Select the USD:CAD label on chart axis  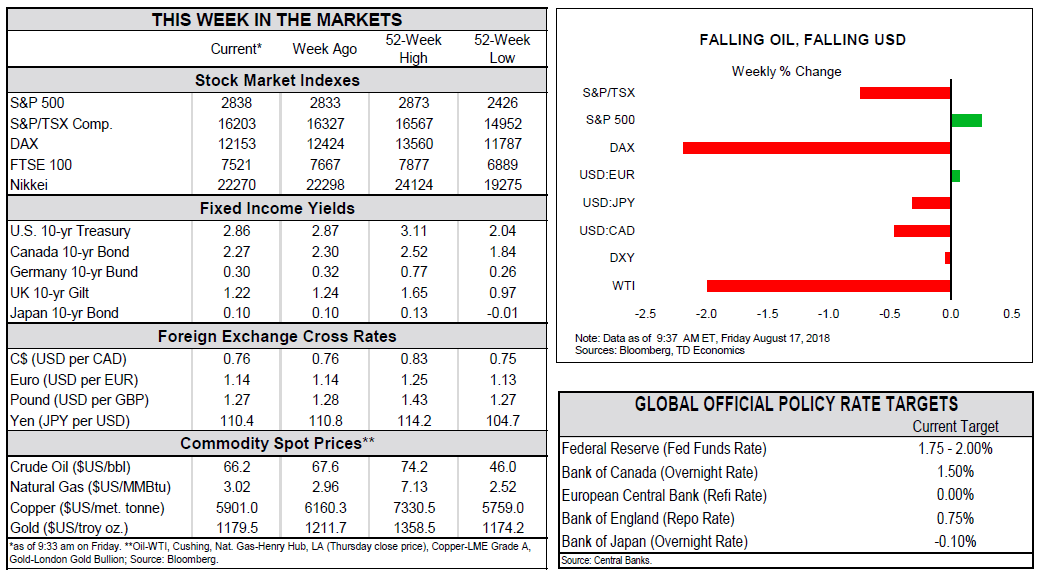click(609, 231)
